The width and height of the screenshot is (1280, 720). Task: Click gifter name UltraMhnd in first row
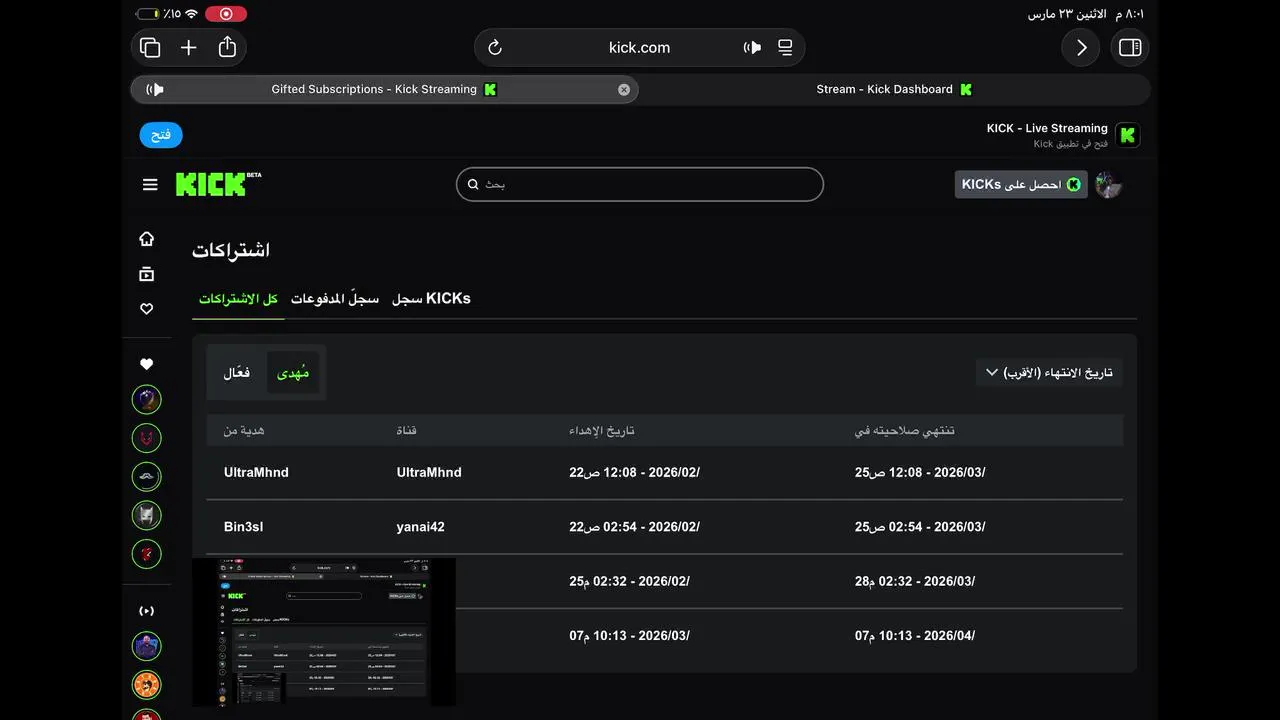point(256,472)
